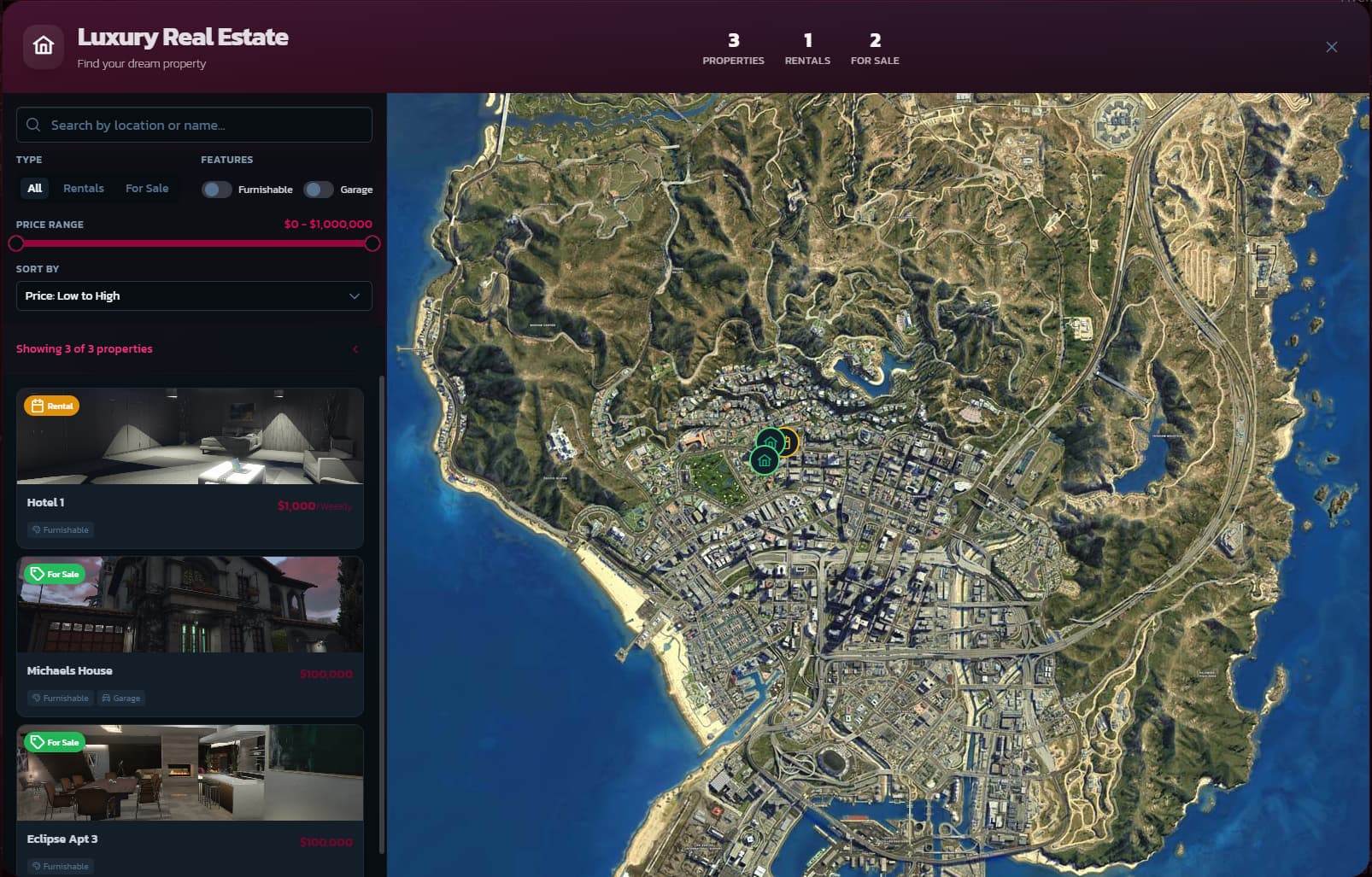The height and width of the screenshot is (877, 1372).
Task: Enable the Furnishable feature toggle
Action: click(217, 190)
